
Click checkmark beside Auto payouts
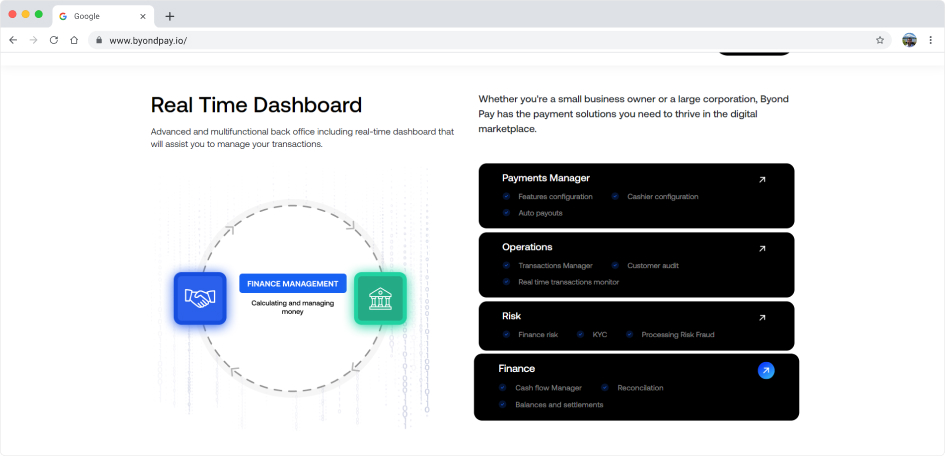506,213
